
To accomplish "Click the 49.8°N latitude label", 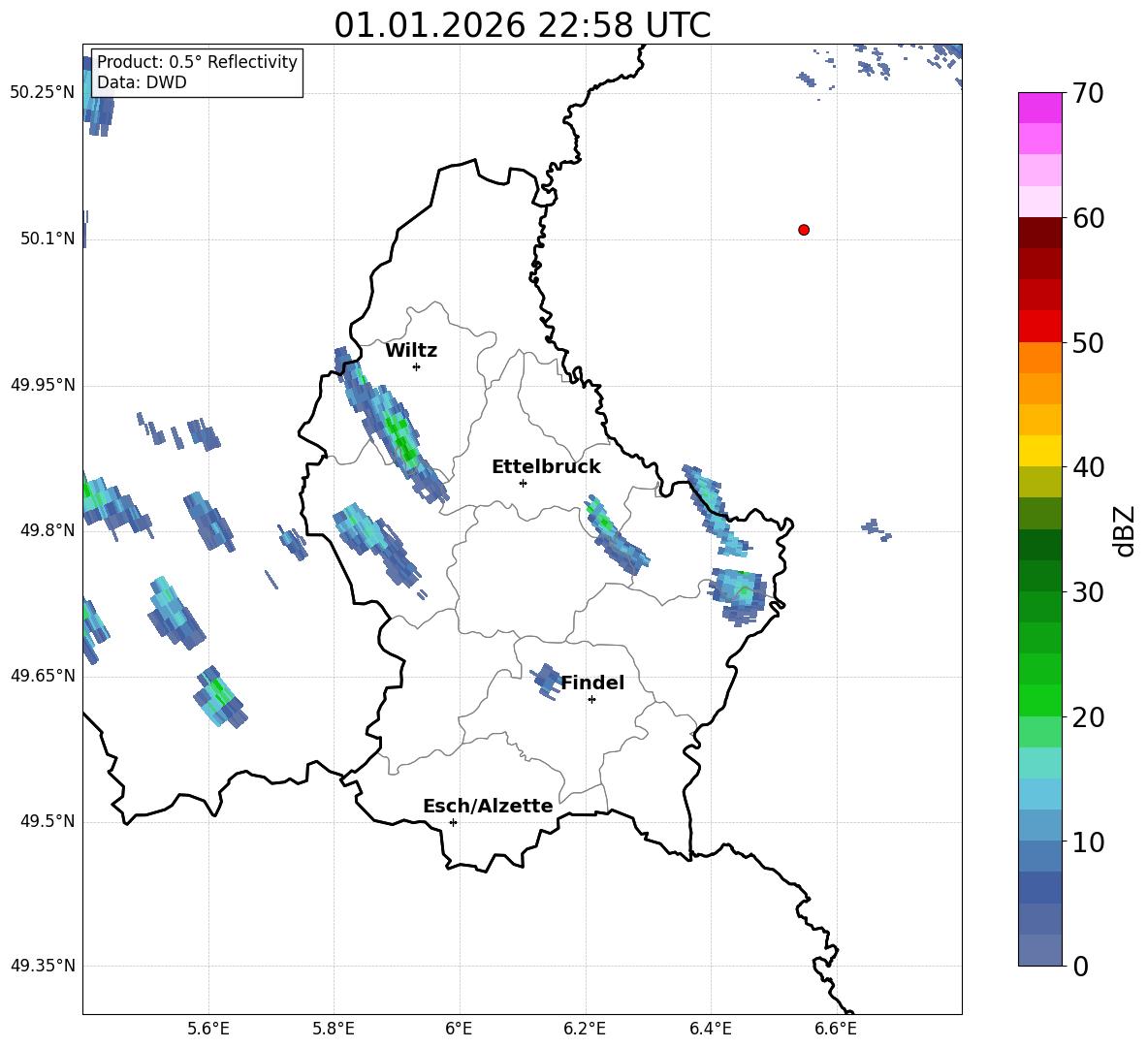I will pyautogui.click(x=48, y=530).
